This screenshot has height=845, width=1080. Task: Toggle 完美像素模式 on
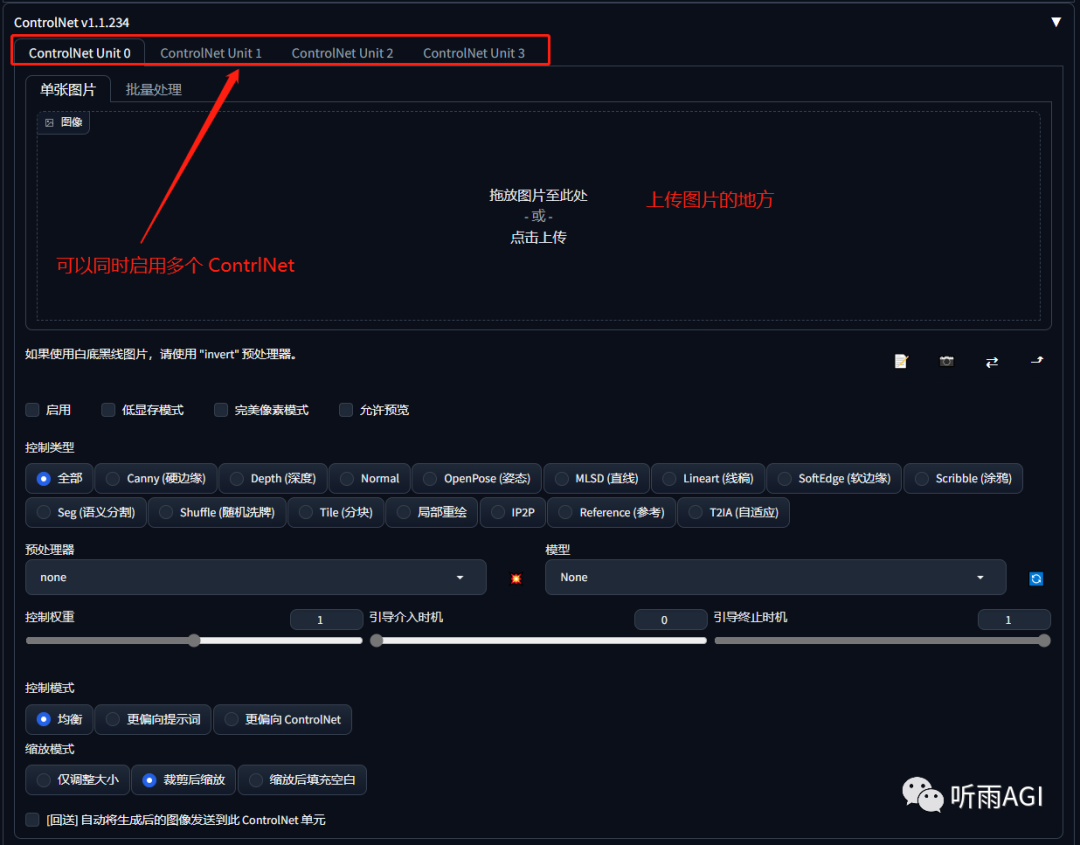click(220, 409)
